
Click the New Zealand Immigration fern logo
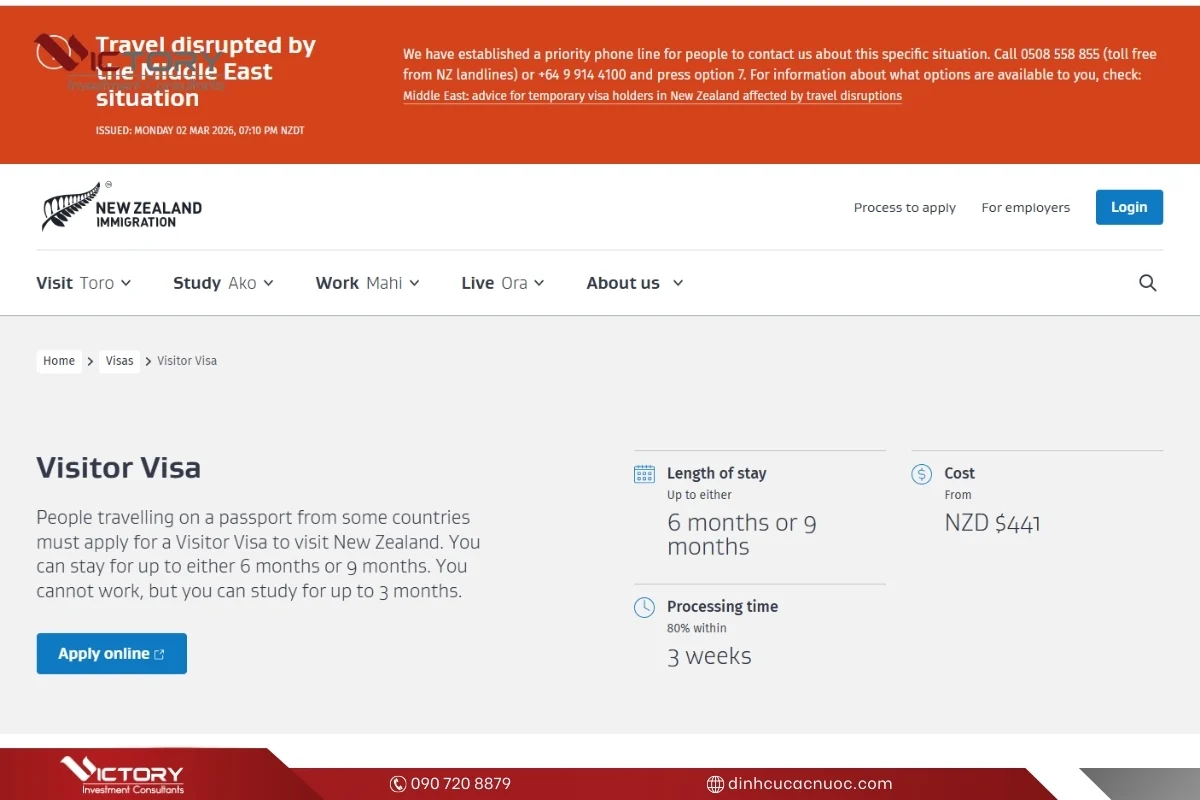coord(121,207)
